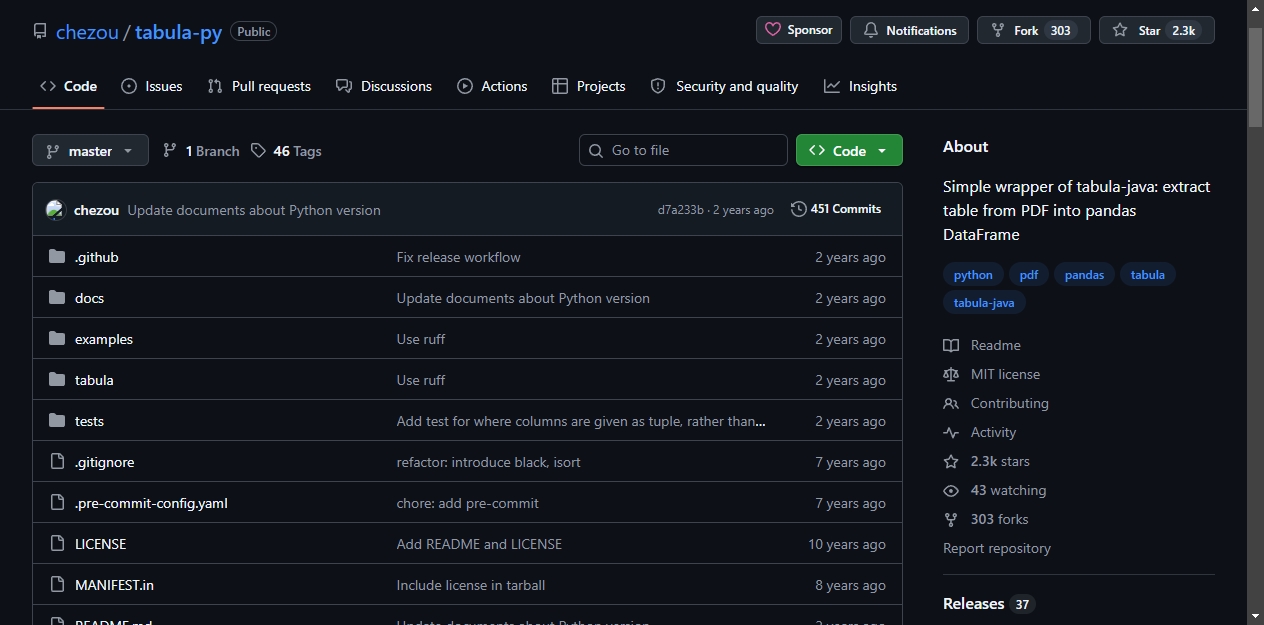
Task: View the 1 Branch link
Action: click(x=201, y=151)
